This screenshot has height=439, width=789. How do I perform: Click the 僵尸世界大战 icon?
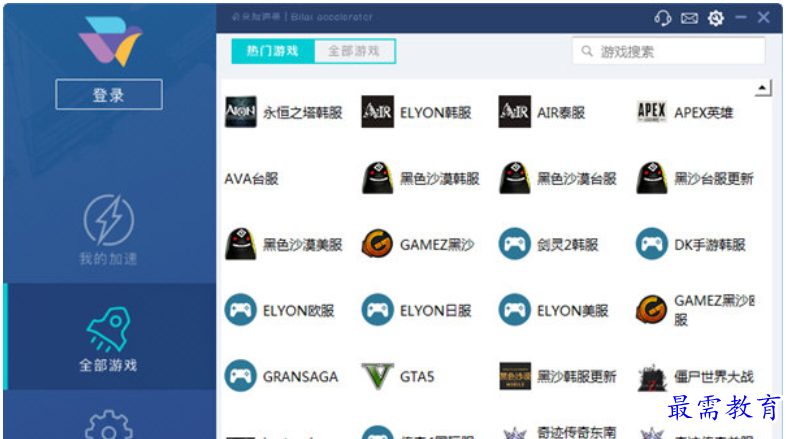[652, 378]
